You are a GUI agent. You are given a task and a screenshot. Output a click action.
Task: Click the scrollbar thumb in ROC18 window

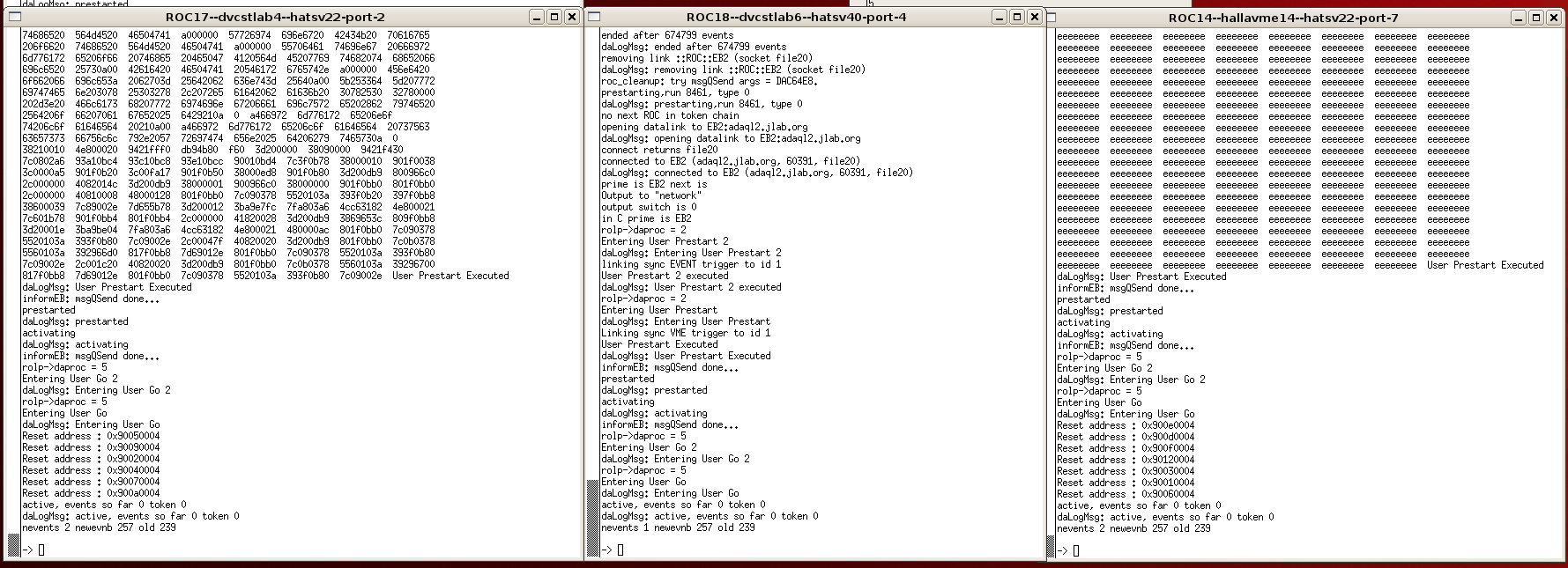[x=593, y=519]
